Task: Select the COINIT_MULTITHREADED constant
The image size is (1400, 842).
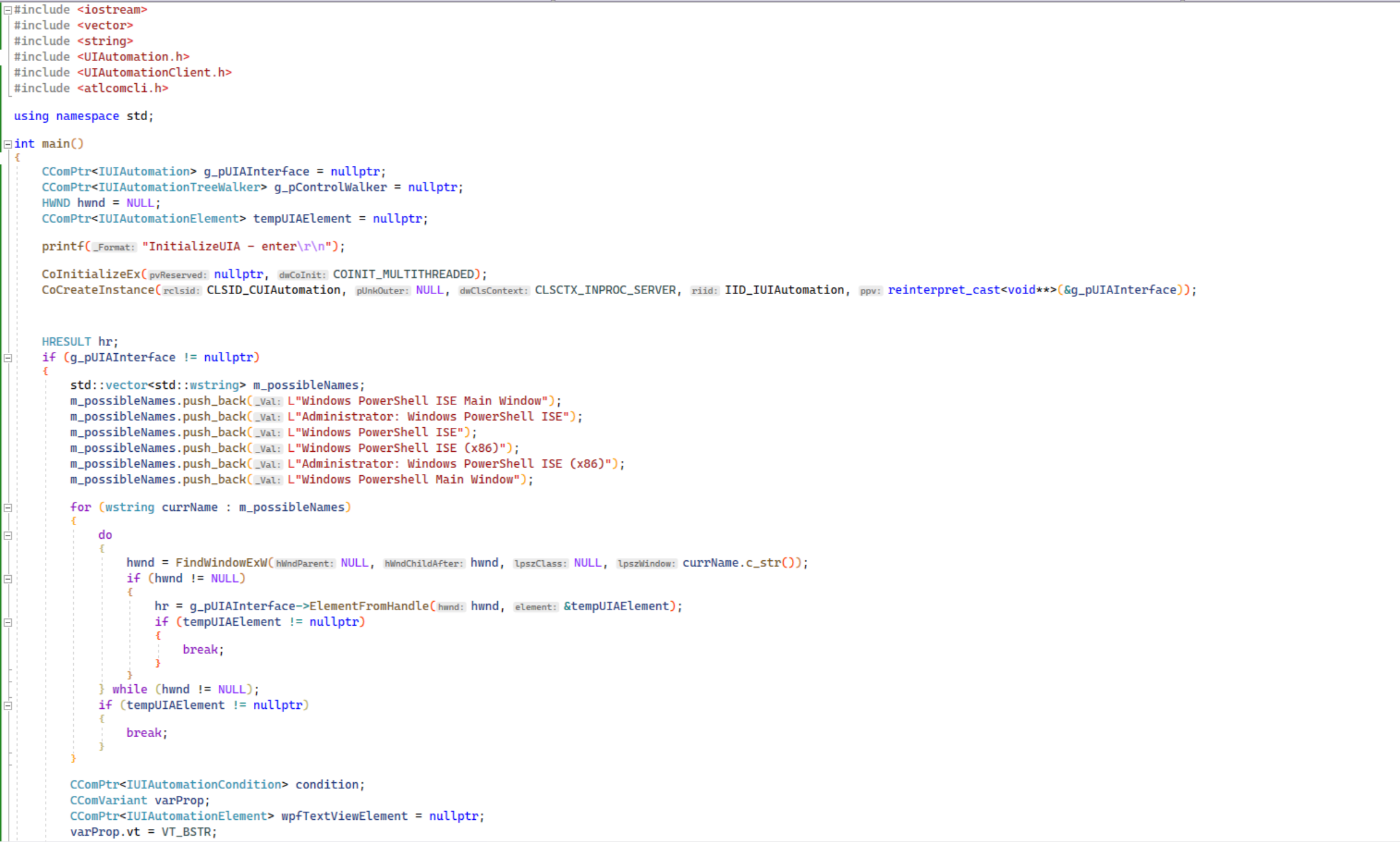Action: pyautogui.click(x=404, y=274)
